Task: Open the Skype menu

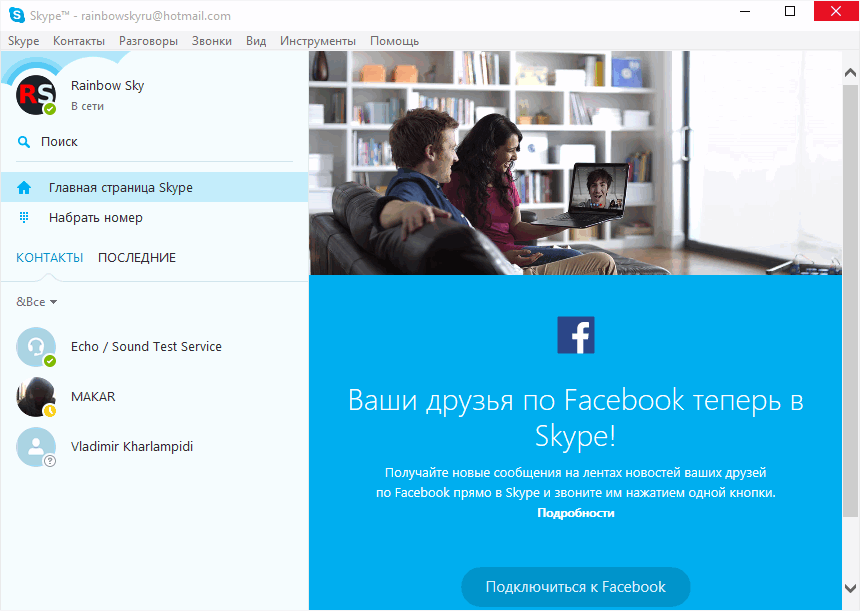Action: pyautogui.click(x=24, y=41)
